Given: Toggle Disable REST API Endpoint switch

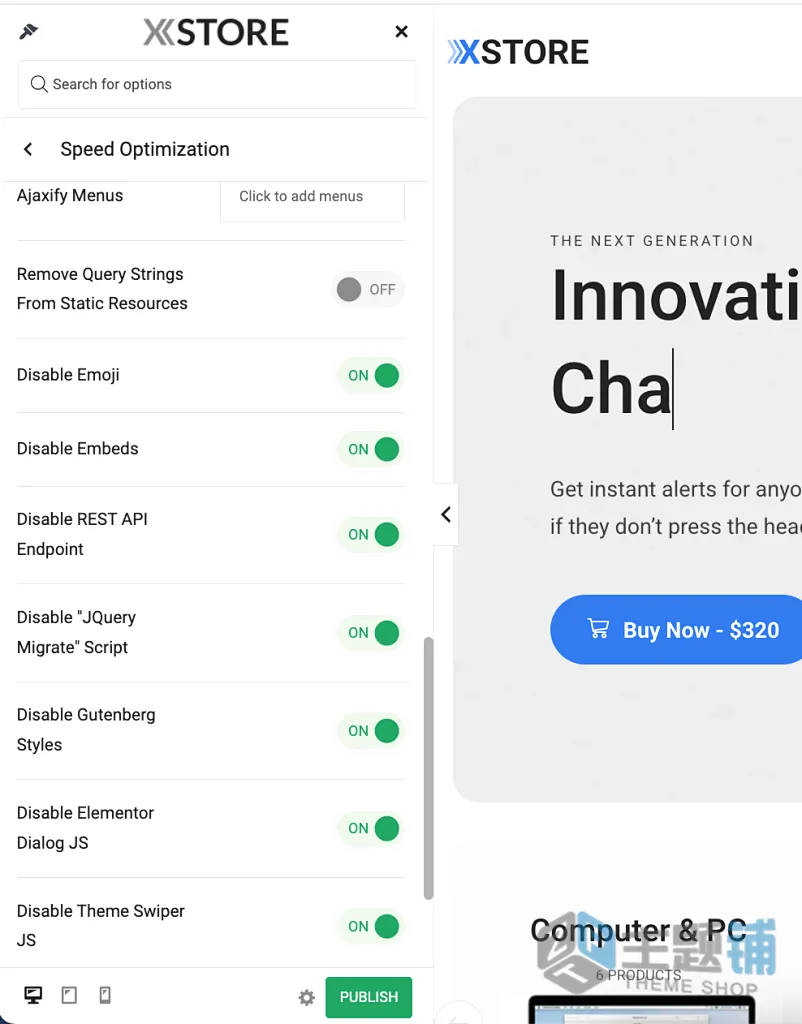Looking at the screenshot, I should click(x=371, y=534).
